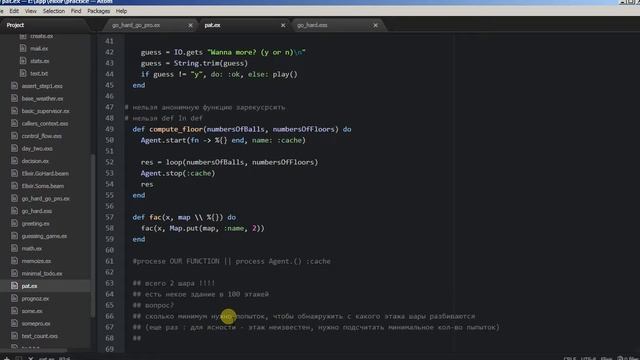Open the Find menu

click(x=76, y=11)
